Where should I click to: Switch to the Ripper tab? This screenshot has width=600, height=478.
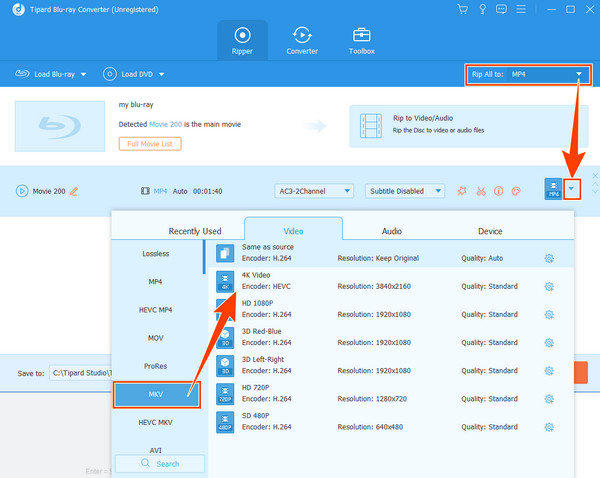coord(242,41)
